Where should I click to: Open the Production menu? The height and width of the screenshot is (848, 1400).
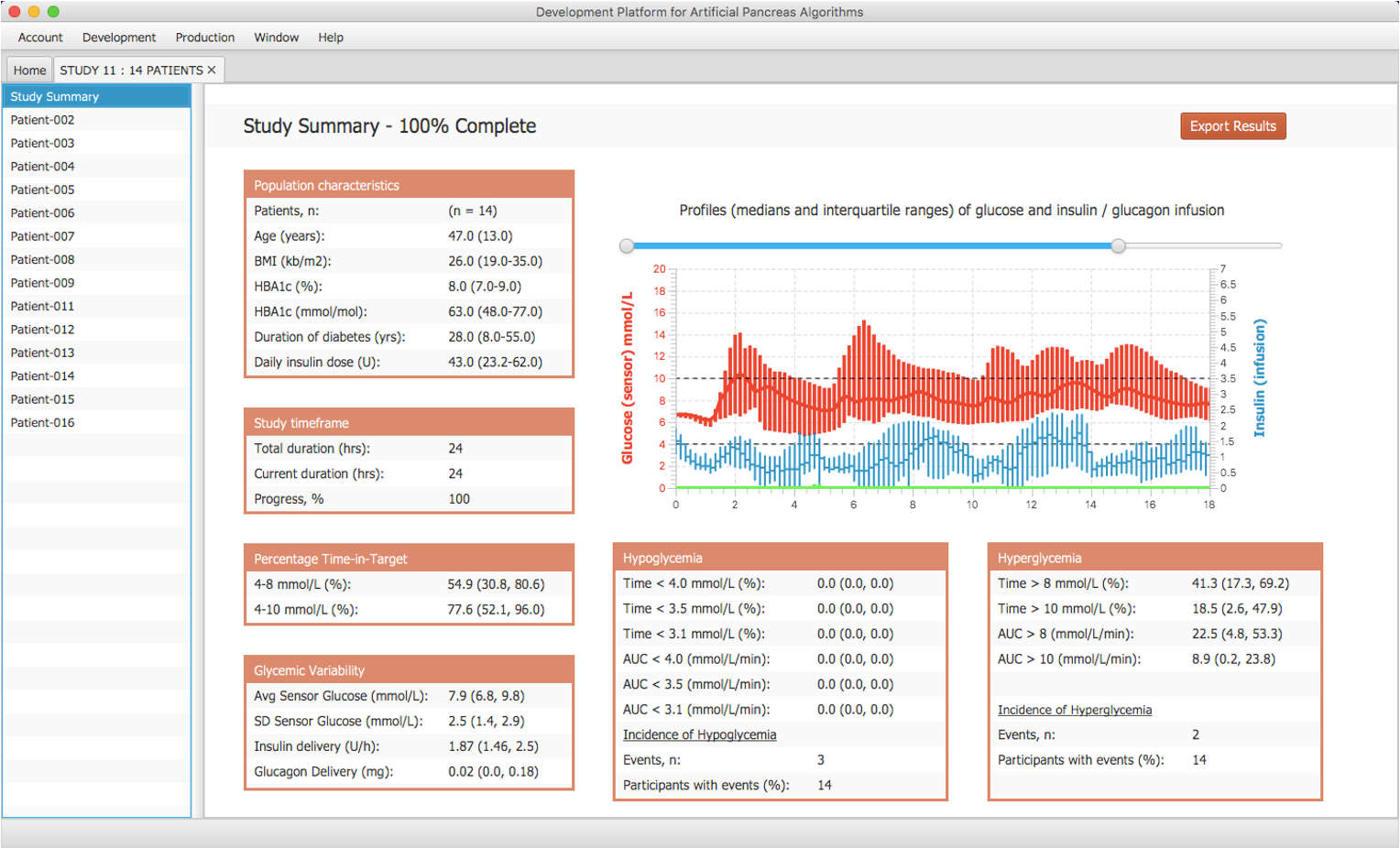pos(205,38)
